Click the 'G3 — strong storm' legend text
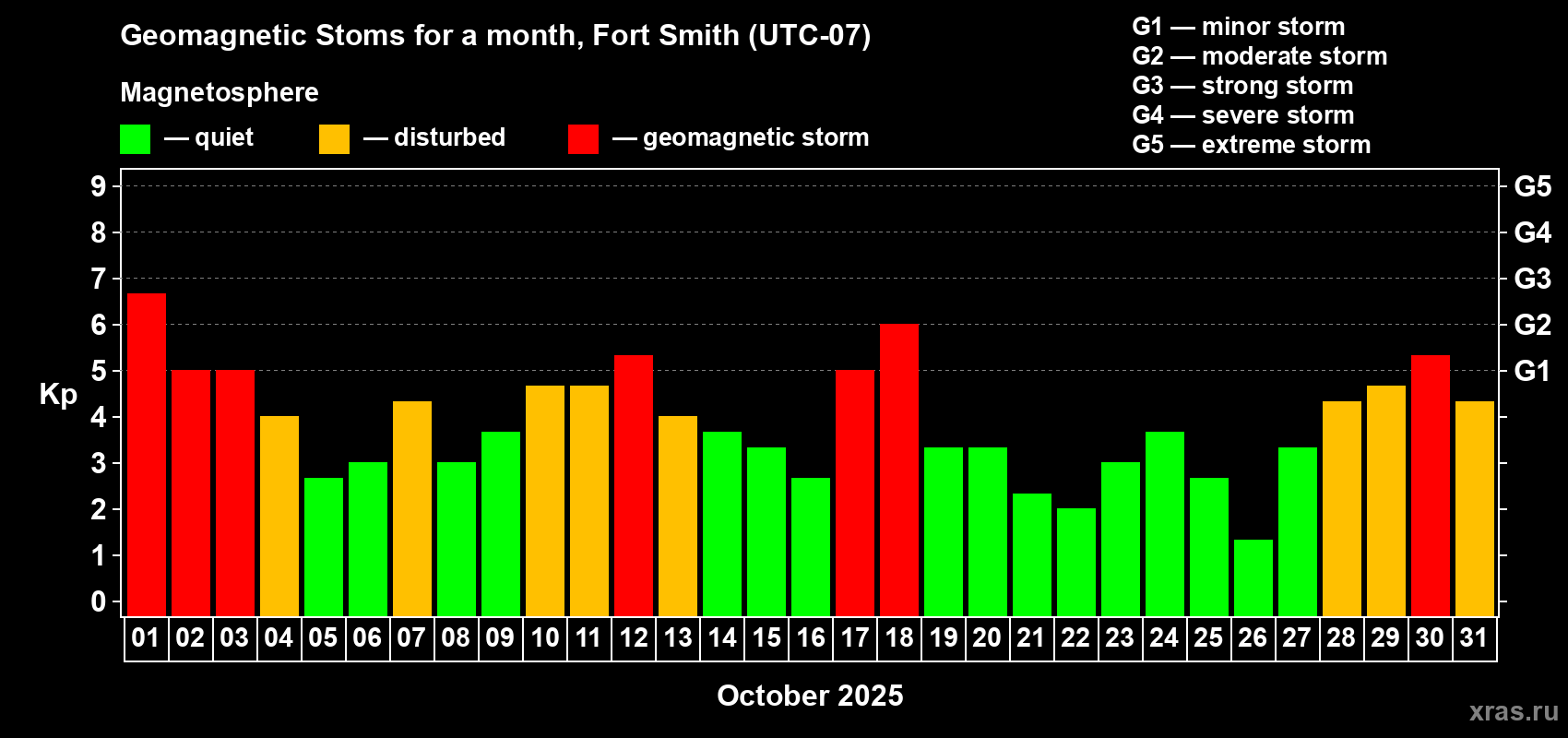1568x738 pixels. click(1242, 86)
